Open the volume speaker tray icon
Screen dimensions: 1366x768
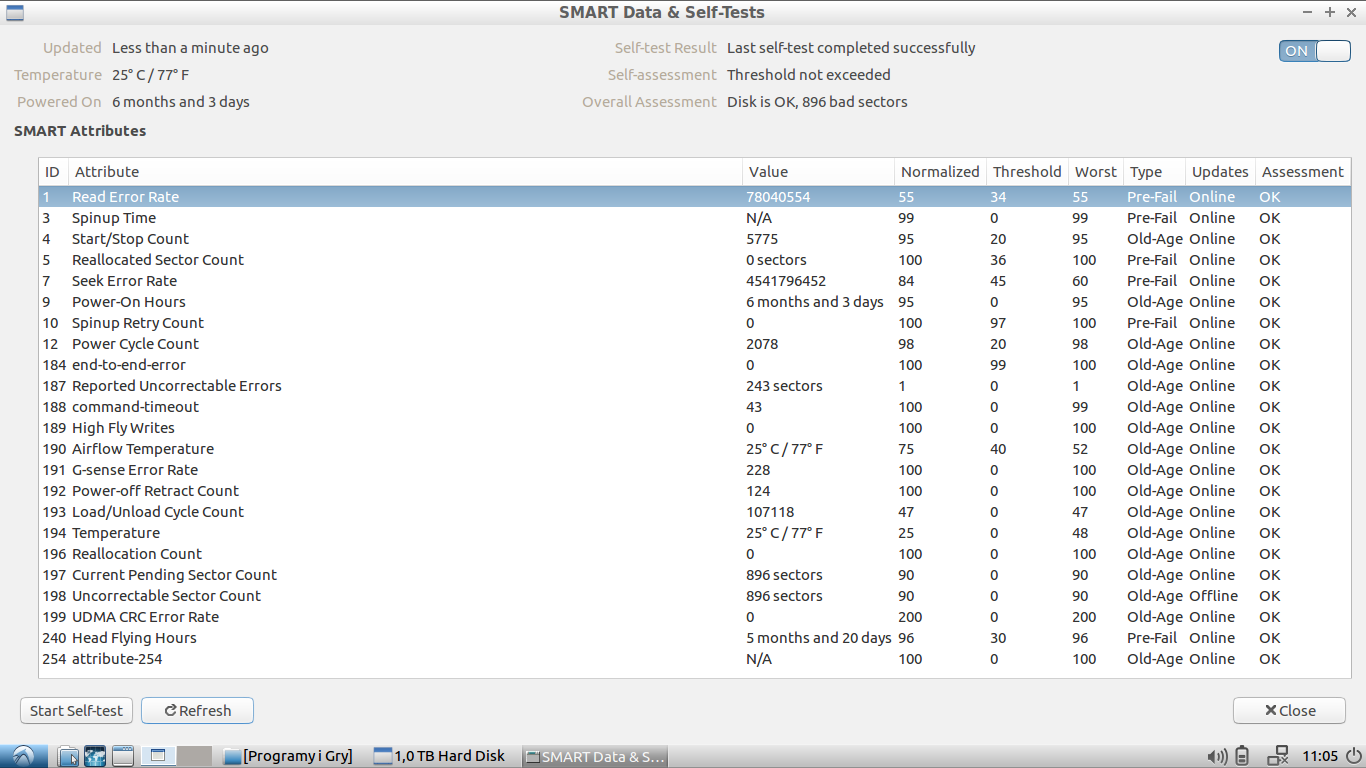[x=1216, y=756]
